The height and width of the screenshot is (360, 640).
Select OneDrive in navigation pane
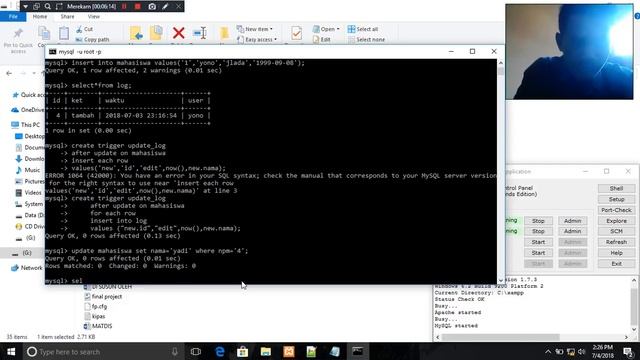pyautogui.click(x=28, y=110)
